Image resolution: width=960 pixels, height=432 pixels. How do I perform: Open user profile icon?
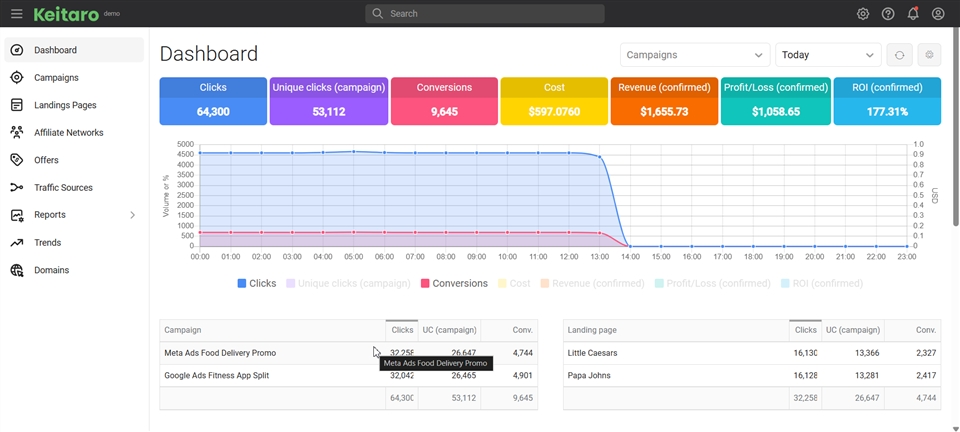pyautogui.click(x=938, y=14)
